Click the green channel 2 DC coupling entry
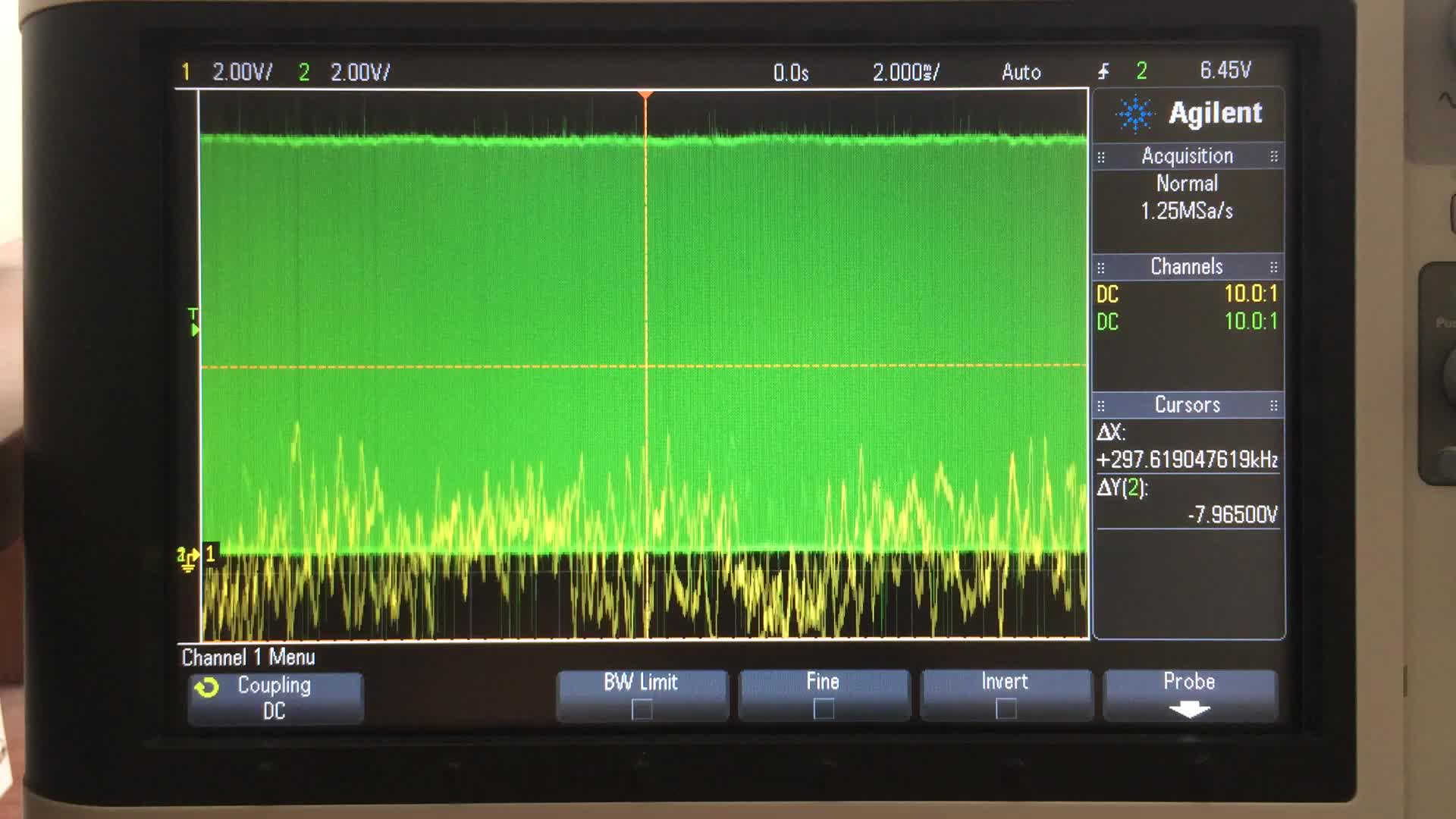1456x819 pixels. 1108,322
